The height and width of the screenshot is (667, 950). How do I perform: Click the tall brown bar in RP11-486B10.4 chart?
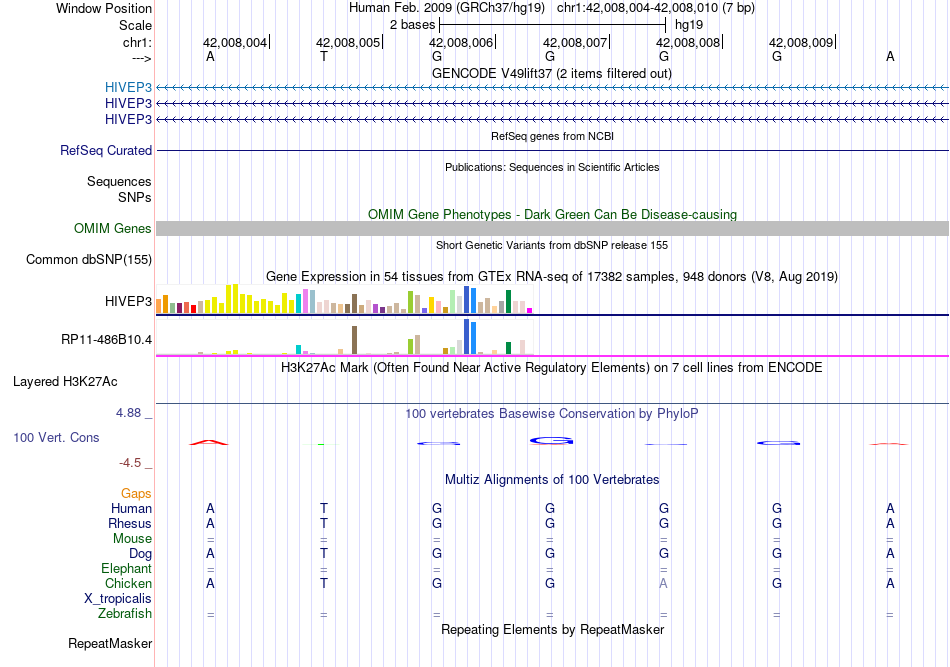tap(354, 340)
